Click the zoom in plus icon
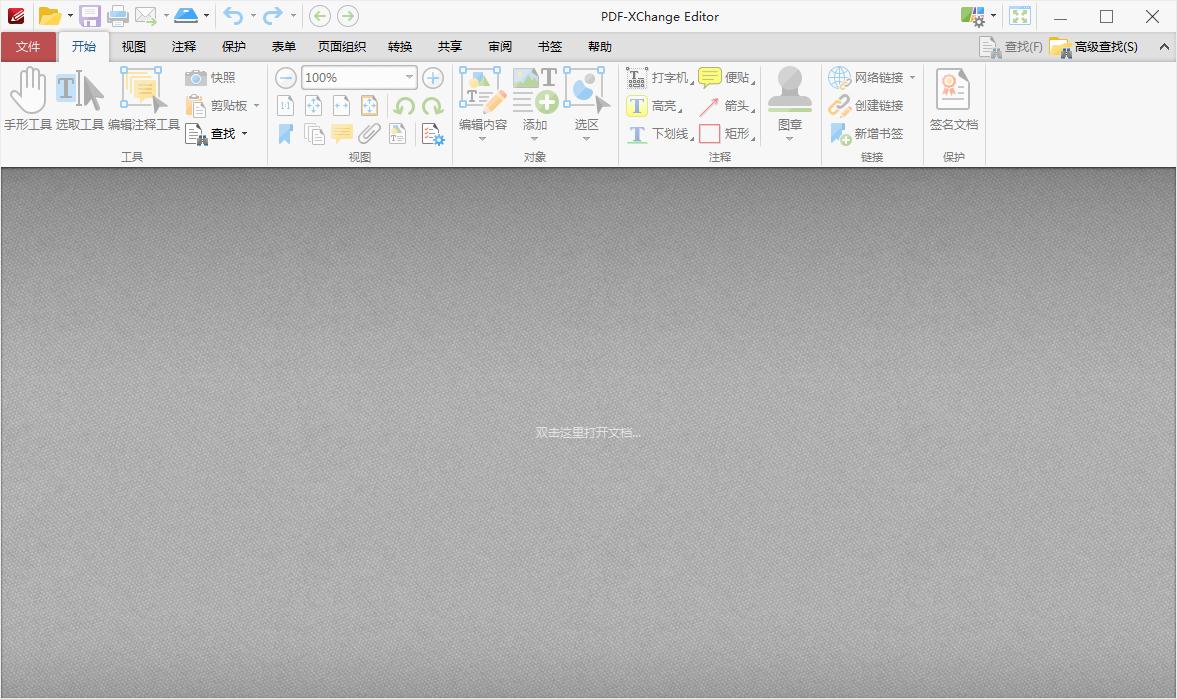The width and height of the screenshot is (1177, 699). click(x=432, y=78)
